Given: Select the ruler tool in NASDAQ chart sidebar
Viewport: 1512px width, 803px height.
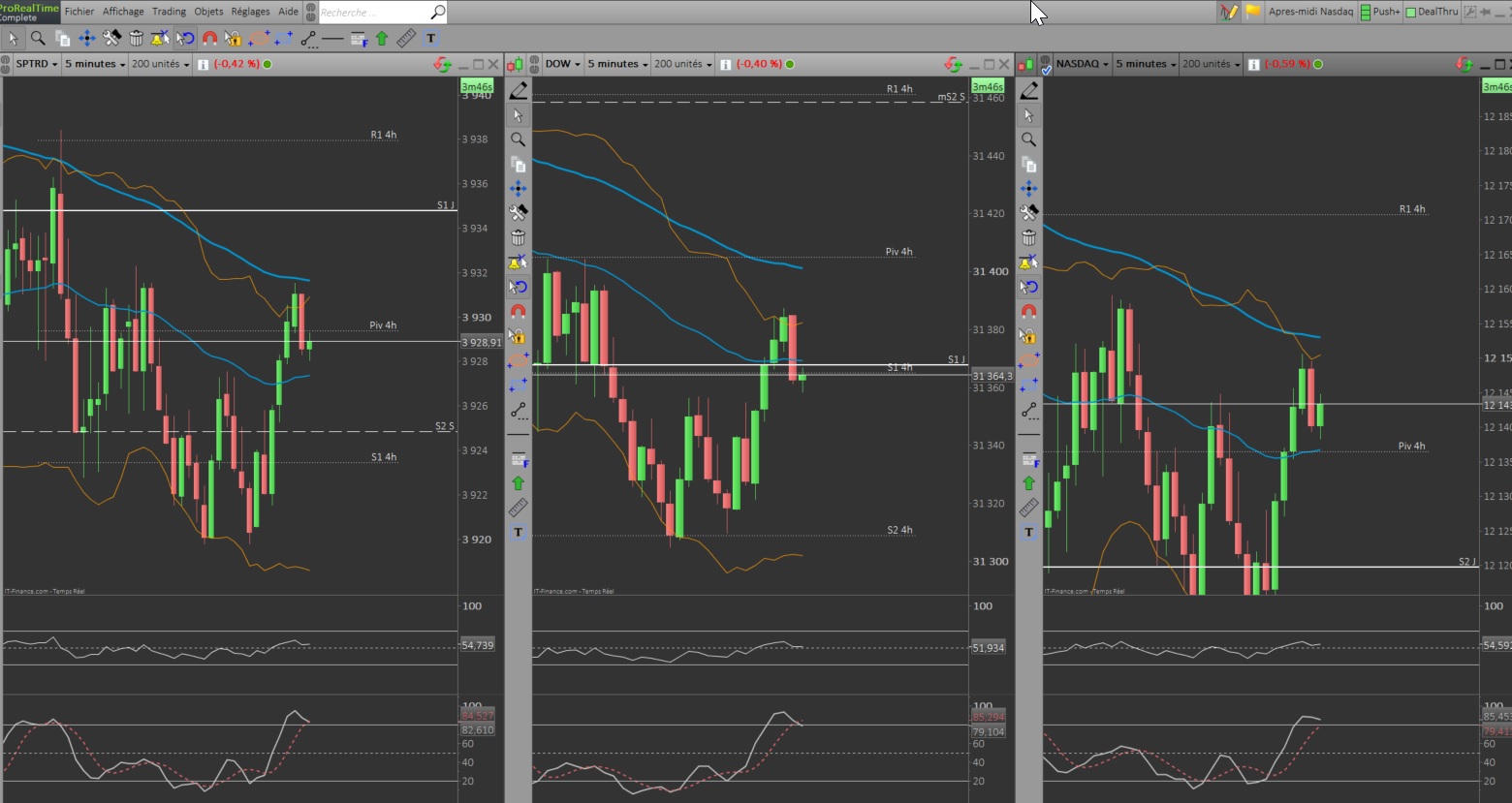Looking at the screenshot, I should click(1029, 508).
